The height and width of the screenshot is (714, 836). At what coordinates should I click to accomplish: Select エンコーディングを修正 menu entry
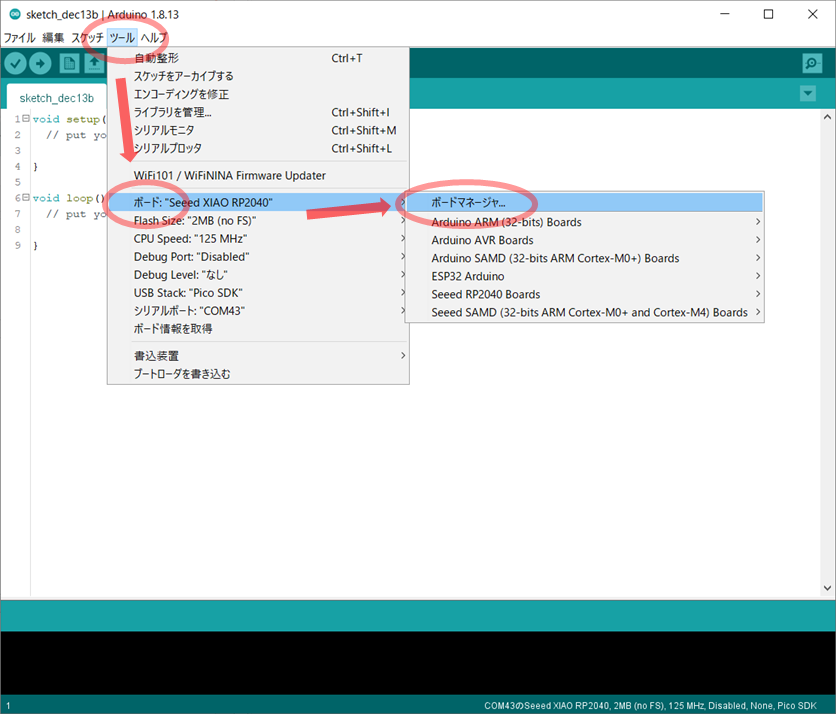pyautogui.click(x=258, y=94)
